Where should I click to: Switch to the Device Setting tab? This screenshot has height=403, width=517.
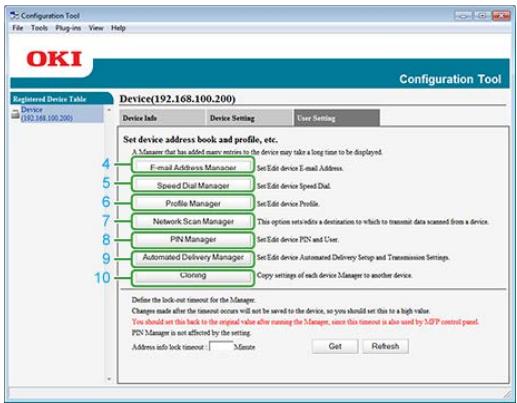coord(249,118)
